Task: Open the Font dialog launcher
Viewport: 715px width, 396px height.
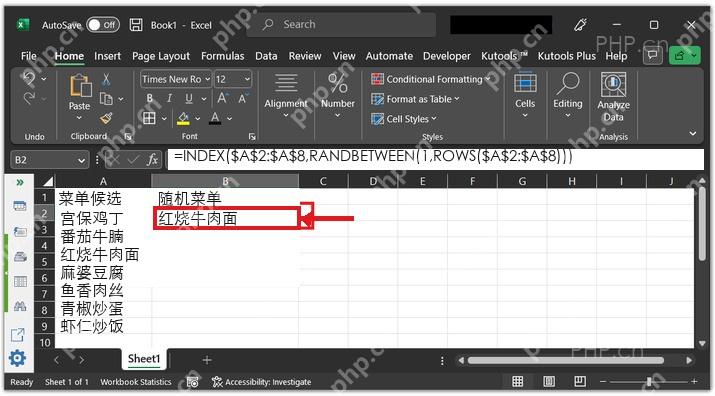Action: point(252,136)
